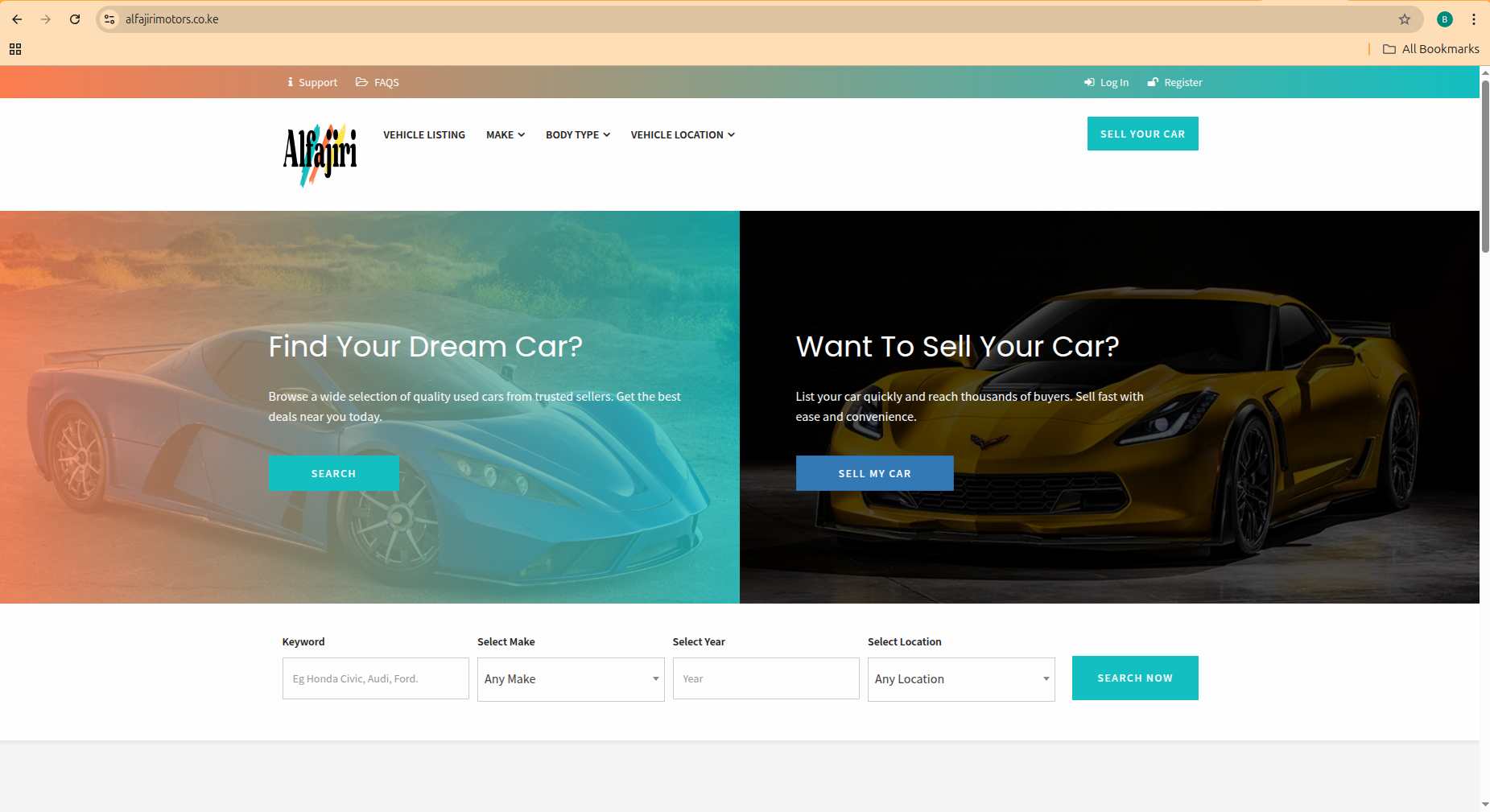
Task: Expand the Vehicle Location menu
Action: [683, 134]
